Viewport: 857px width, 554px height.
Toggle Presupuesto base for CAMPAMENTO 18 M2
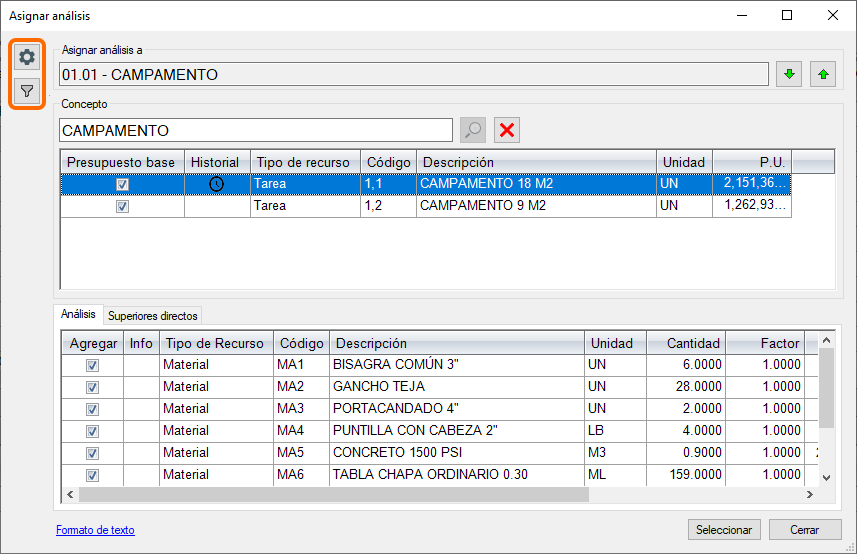122,184
